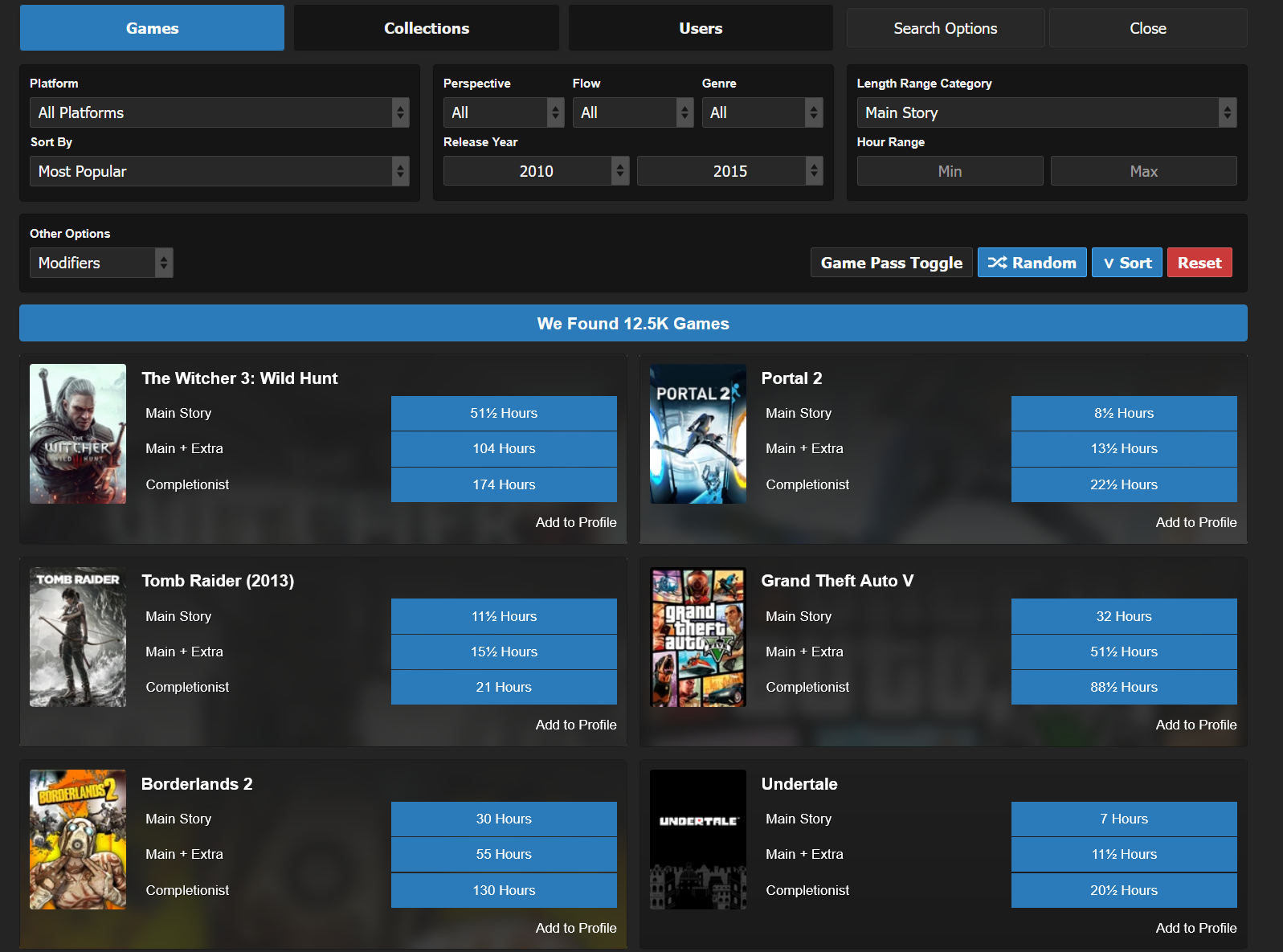Image resolution: width=1283 pixels, height=952 pixels.
Task: Click Tomb Raider Main + Extra 15½ Hours
Action: tap(504, 652)
